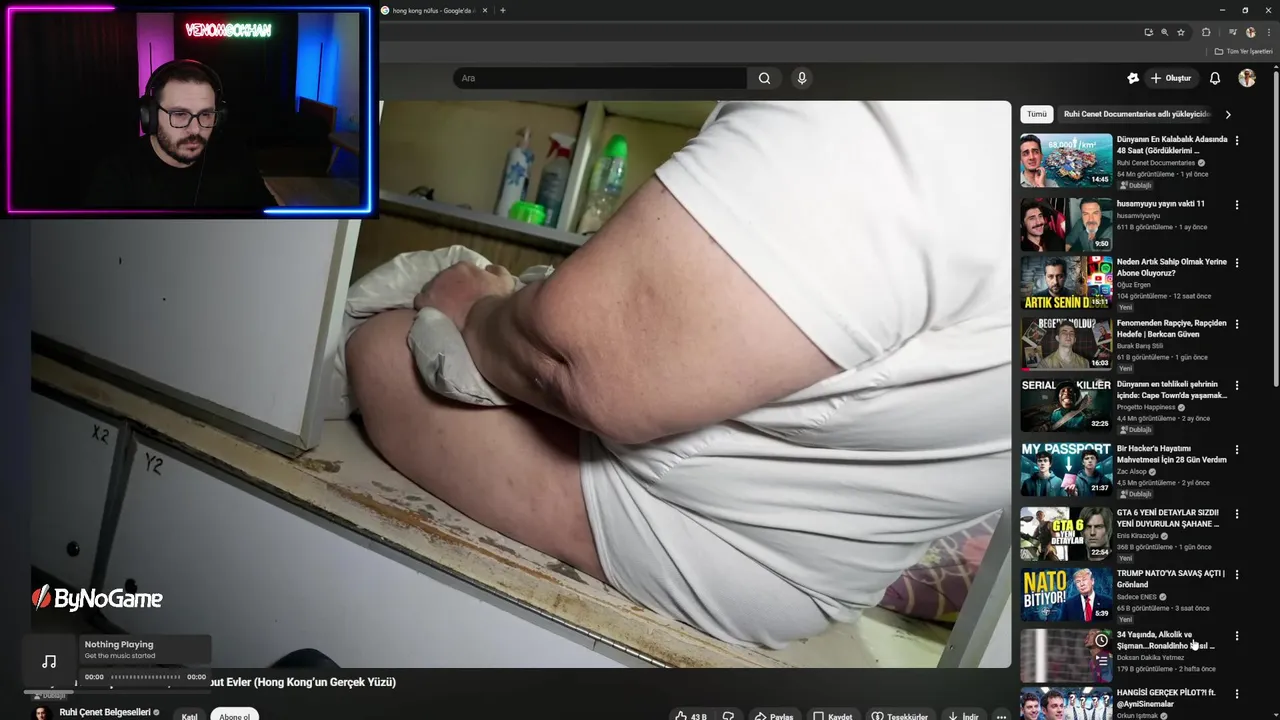Open SERIAL KILLER Cape Town thumbnail
Viewport: 1280px width, 720px height.
tap(1066, 404)
